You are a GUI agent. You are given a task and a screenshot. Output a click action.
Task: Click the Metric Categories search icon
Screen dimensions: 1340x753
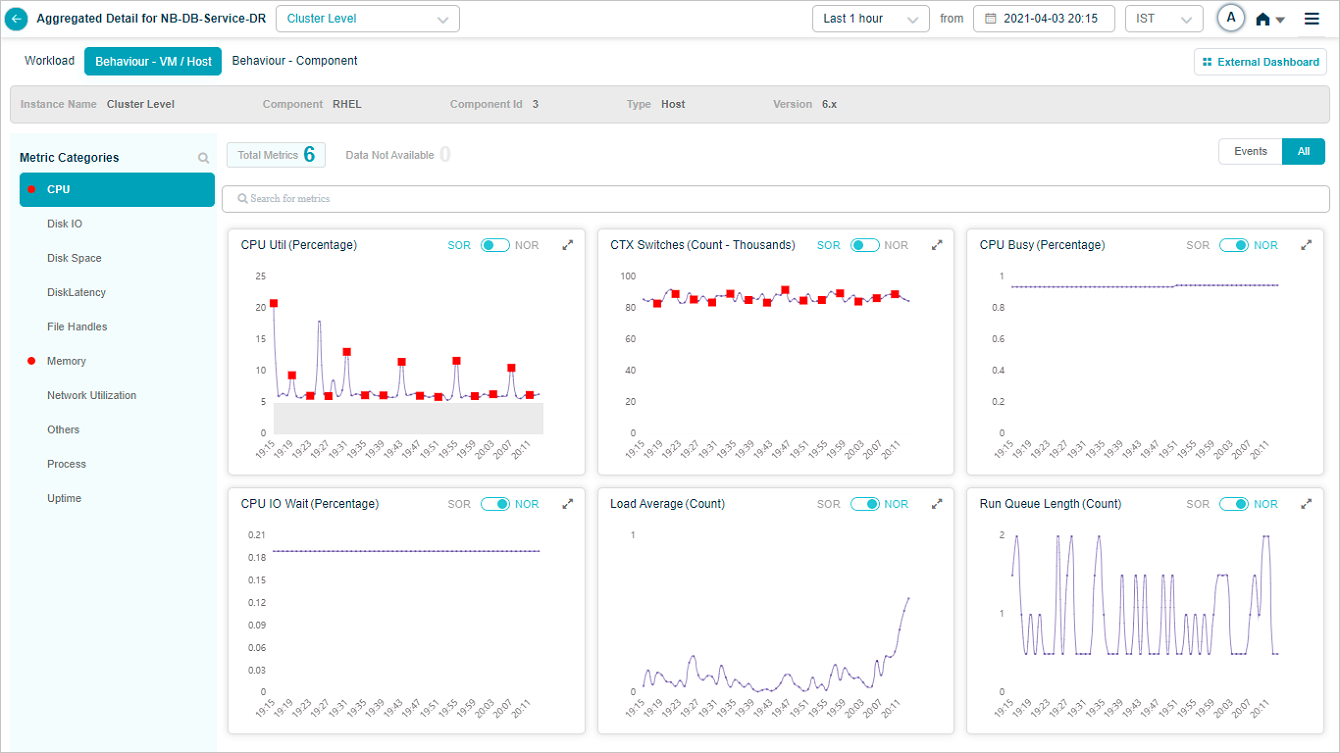click(204, 158)
